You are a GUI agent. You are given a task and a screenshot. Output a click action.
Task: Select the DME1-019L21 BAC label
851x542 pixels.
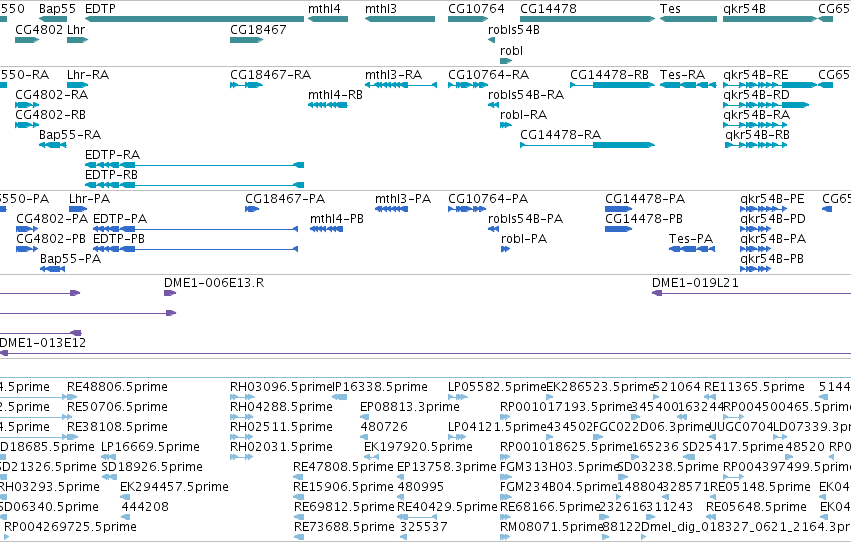695,283
